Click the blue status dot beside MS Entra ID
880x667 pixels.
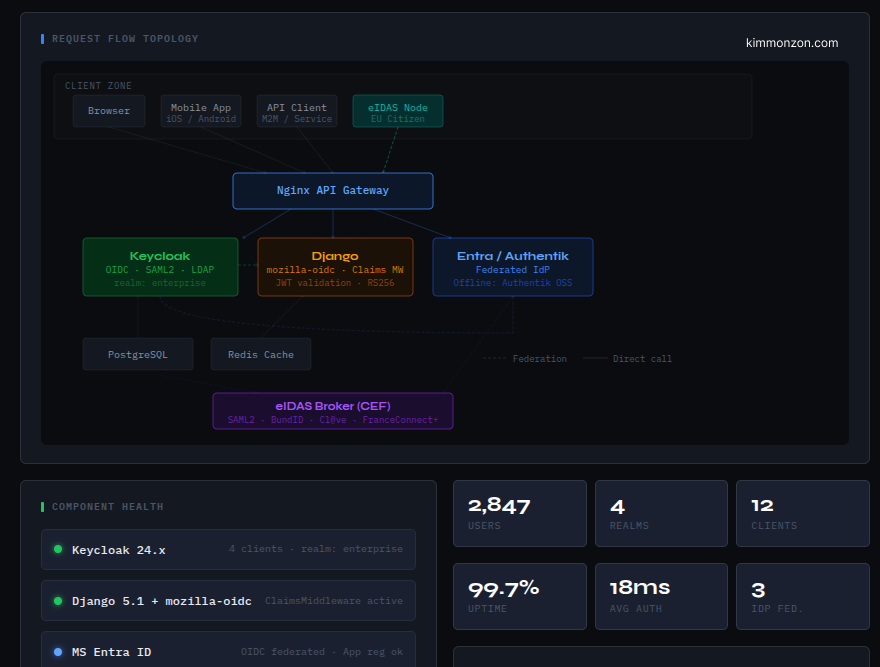click(x=55, y=651)
